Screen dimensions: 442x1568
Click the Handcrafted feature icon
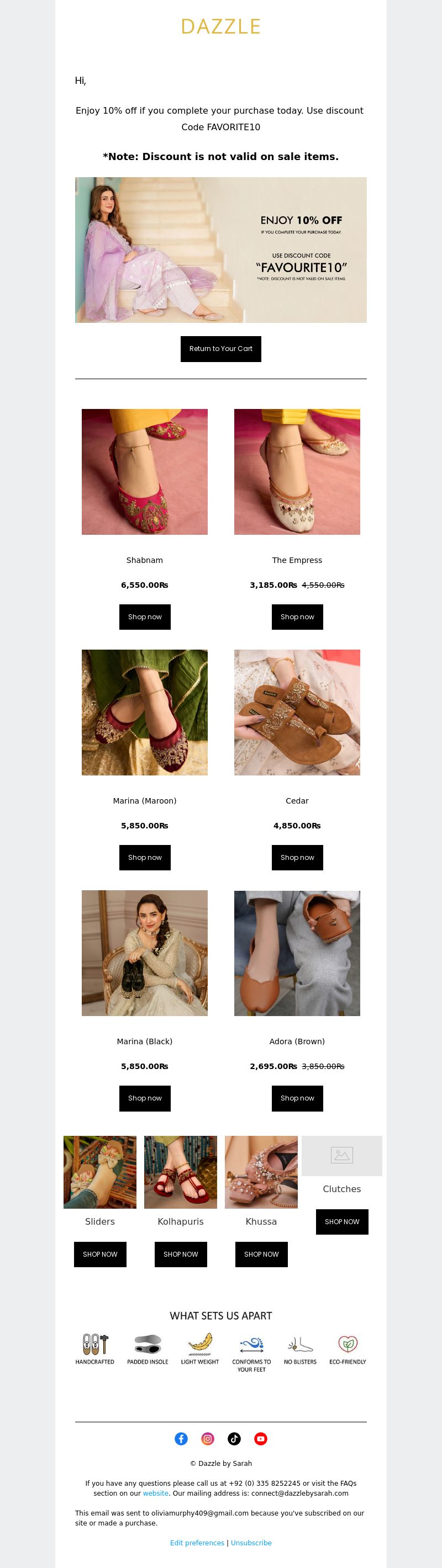95,1344
